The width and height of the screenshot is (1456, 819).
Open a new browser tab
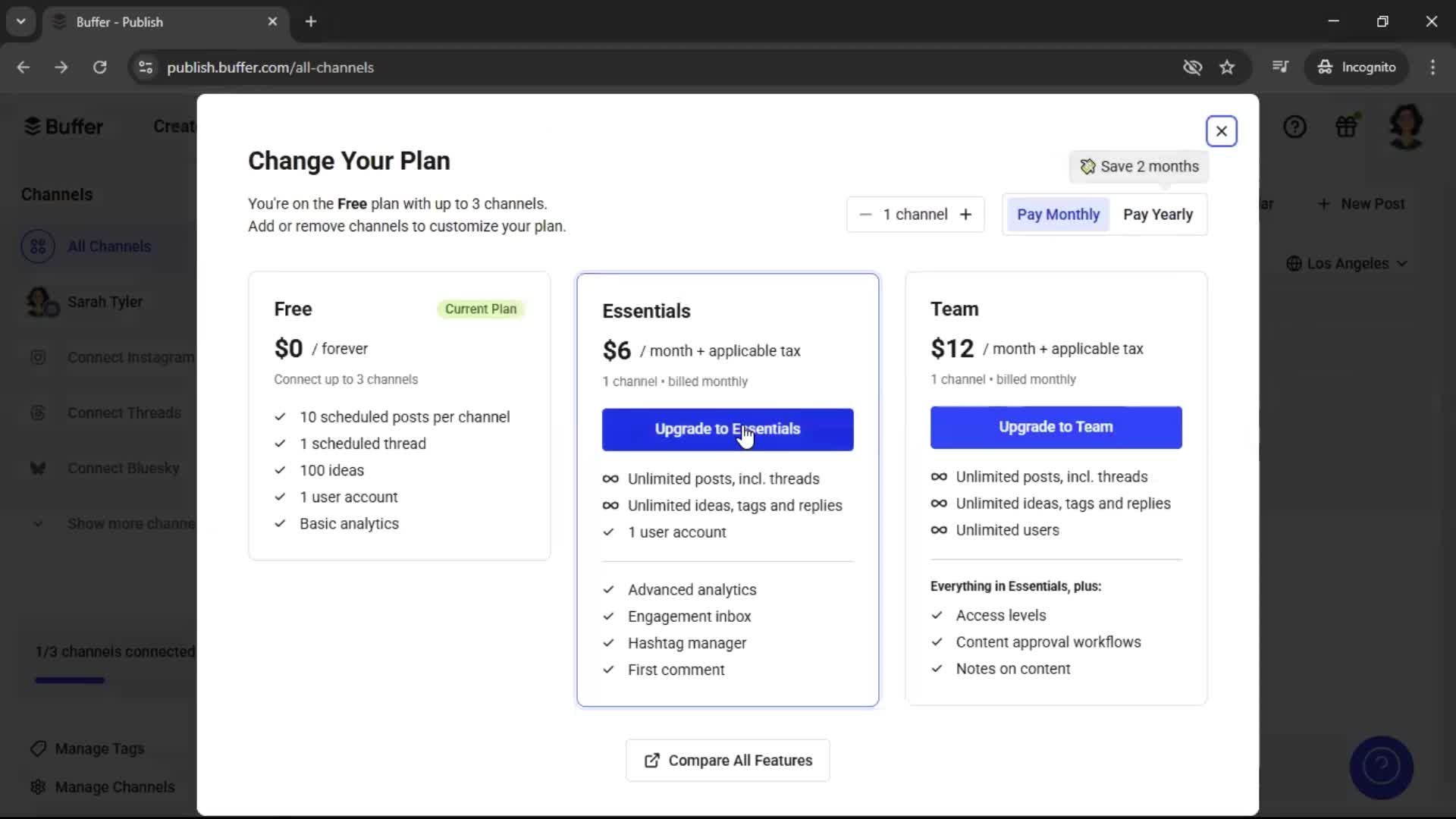[311, 21]
